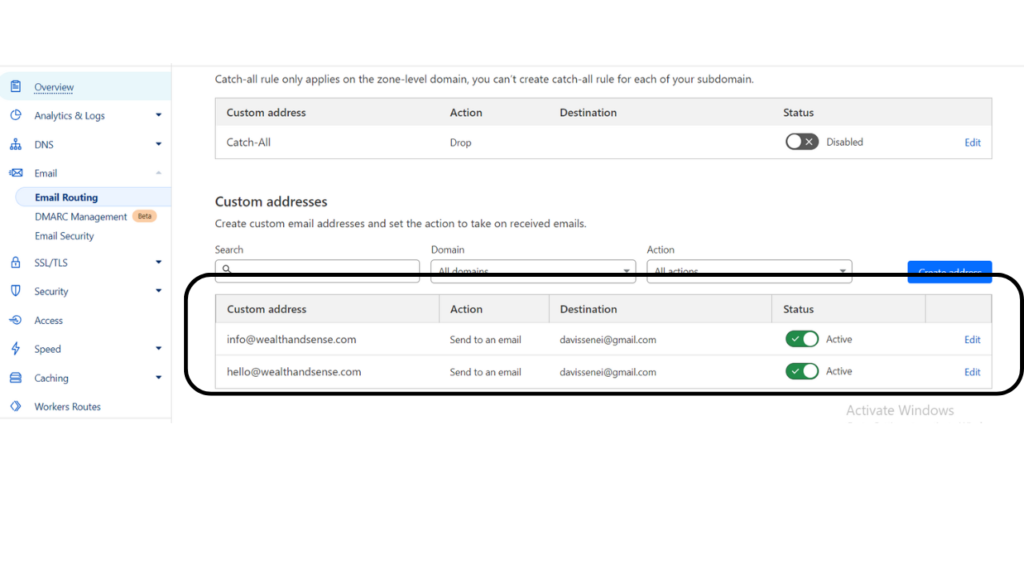The width and height of the screenshot is (1024, 576).
Task: Click the Workers Routes diamond icon
Action: click(15, 407)
